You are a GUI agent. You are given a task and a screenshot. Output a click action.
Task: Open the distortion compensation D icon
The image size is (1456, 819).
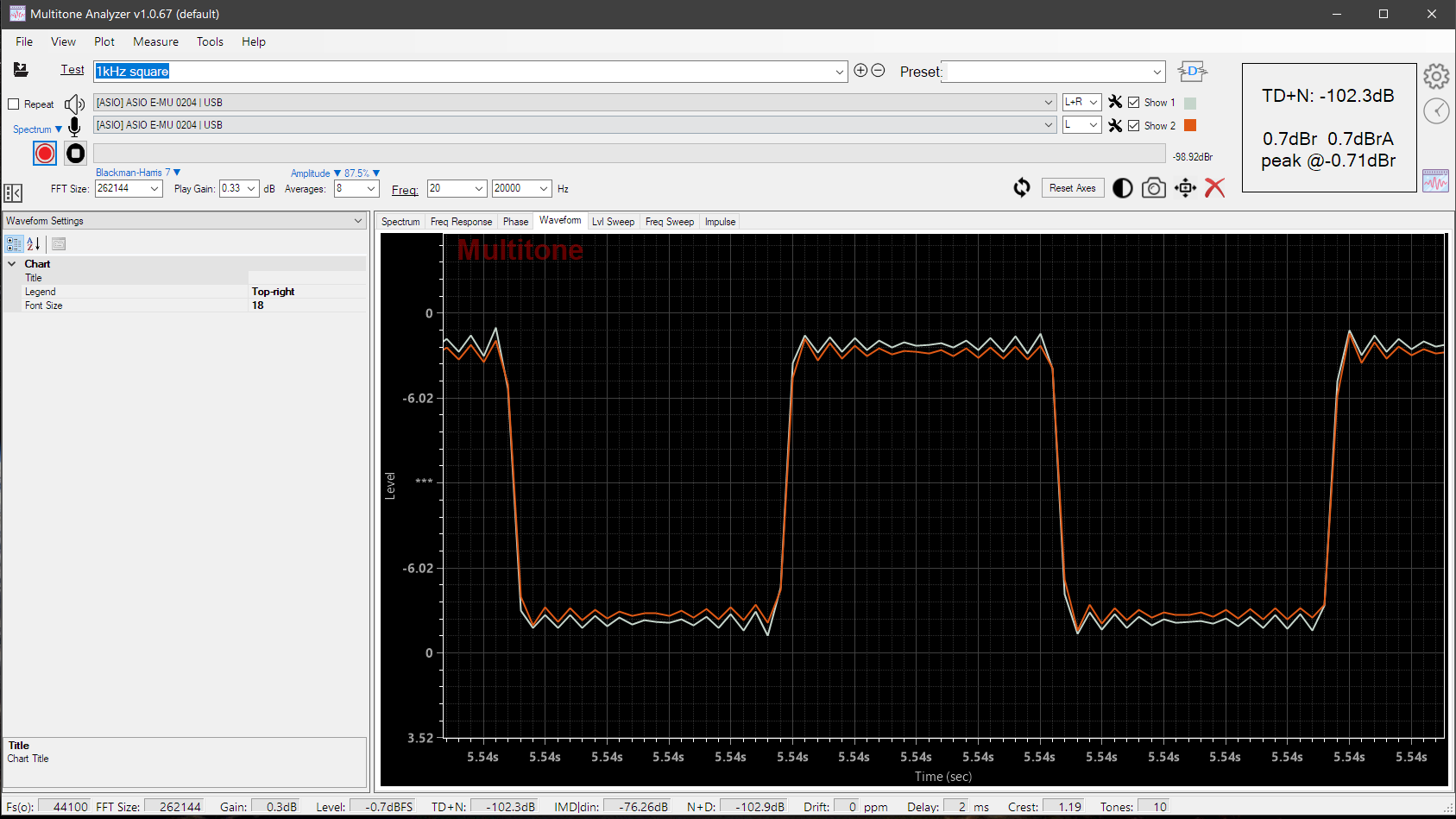(x=1192, y=71)
